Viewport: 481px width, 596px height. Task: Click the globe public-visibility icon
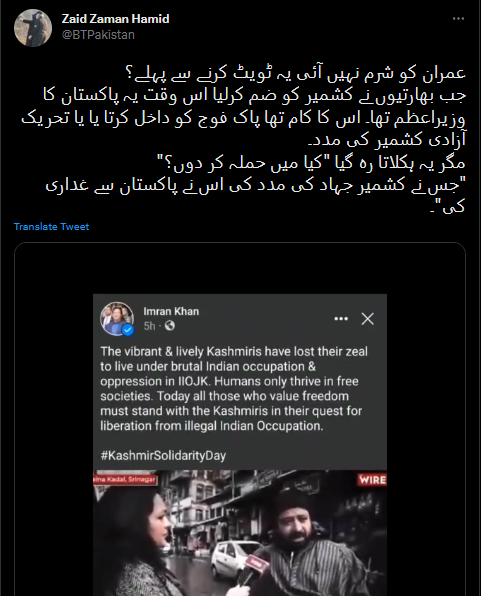click(x=170, y=326)
